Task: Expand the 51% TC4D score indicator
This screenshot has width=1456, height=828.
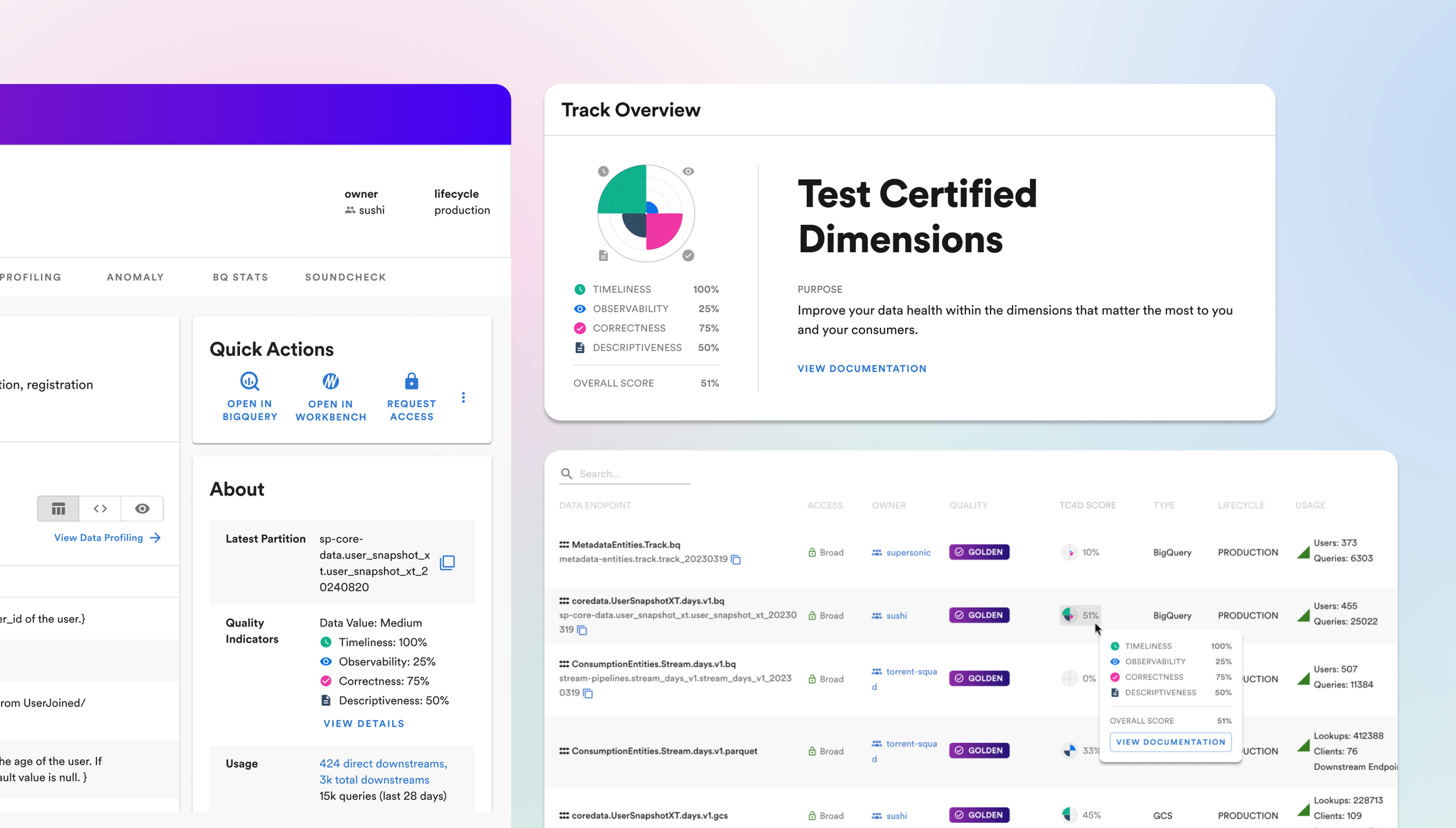Action: pyautogui.click(x=1080, y=615)
